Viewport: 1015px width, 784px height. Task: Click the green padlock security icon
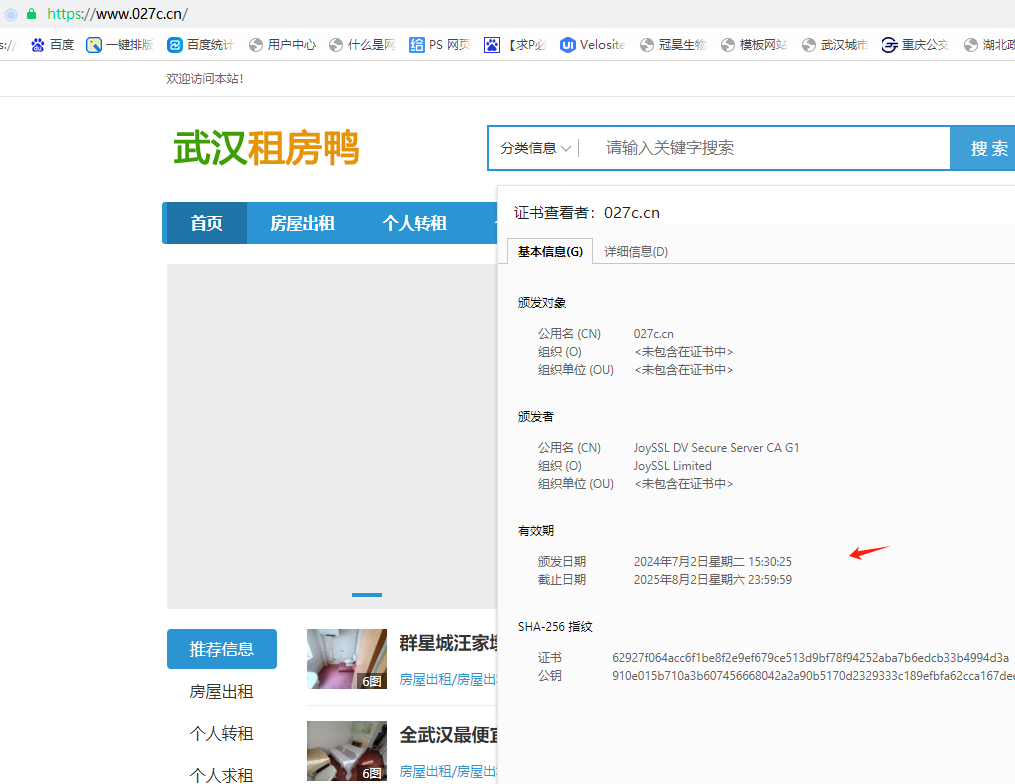coord(31,14)
